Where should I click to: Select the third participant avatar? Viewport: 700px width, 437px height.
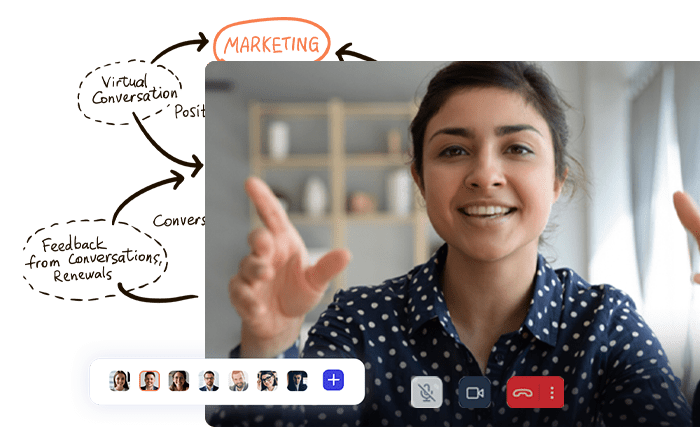tap(179, 380)
